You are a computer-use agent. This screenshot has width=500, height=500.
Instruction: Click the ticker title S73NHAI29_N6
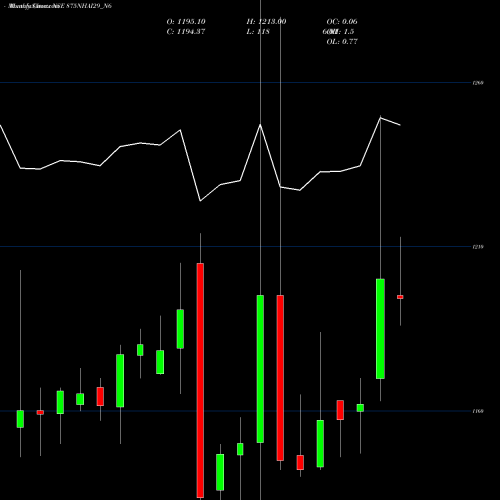pyautogui.click(x=89, y=6)
